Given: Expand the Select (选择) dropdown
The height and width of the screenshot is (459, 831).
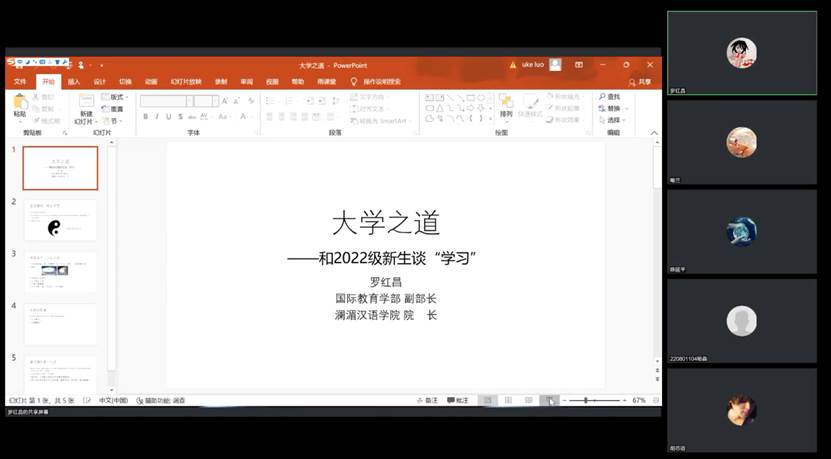Looking at the screenshot, I should (x=614, y=120).
